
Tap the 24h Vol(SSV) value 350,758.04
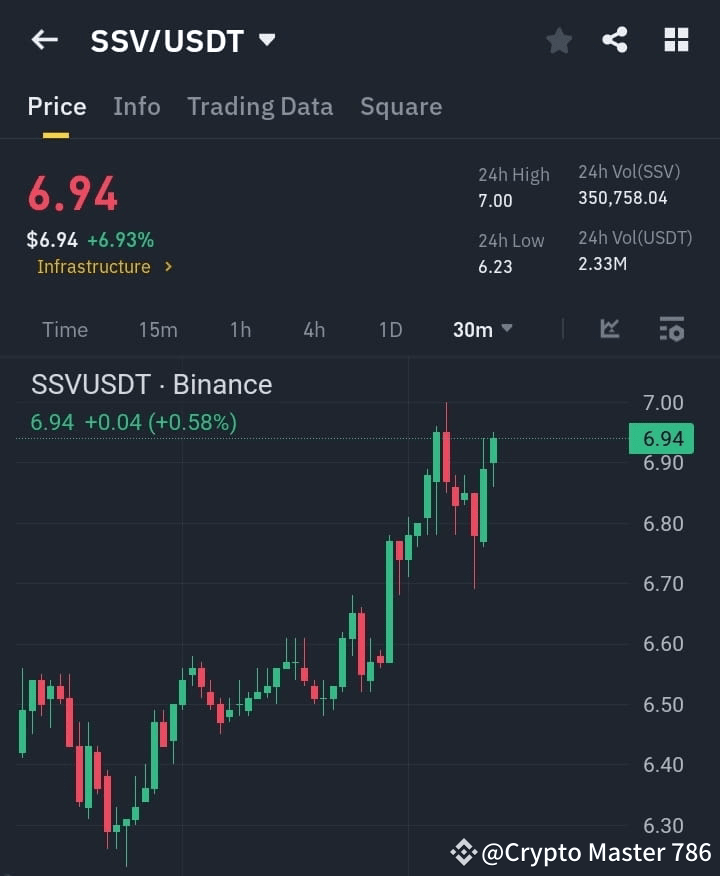click(623, 198)
